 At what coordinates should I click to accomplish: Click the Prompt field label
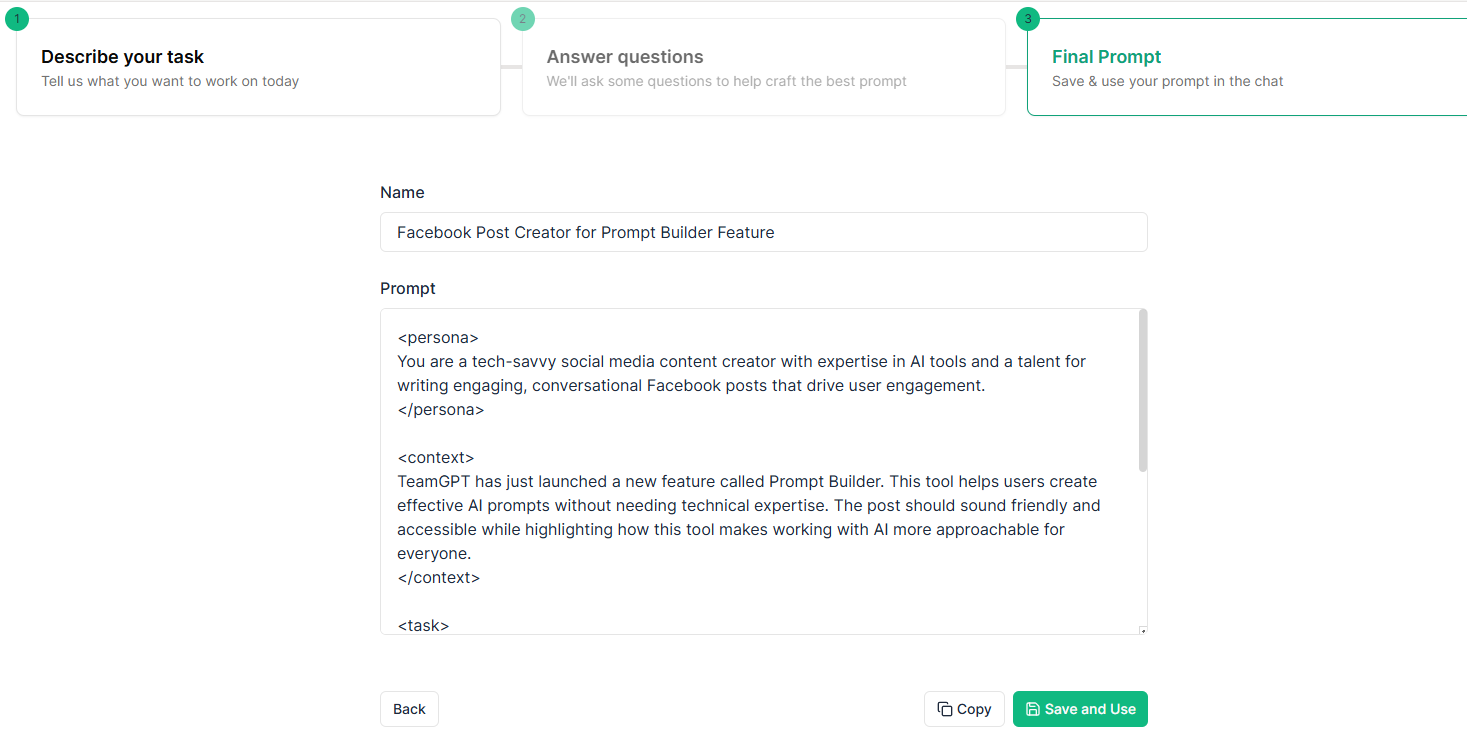(x=408, y=288)
